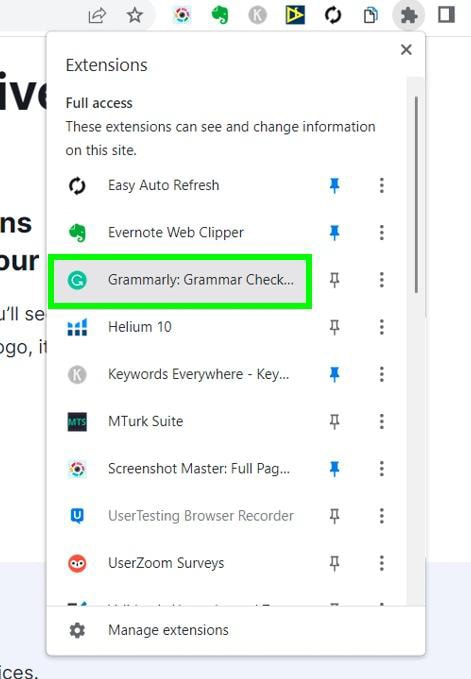The image size is (471, 679).
Task: Open the Evernote elephant icon in toolbar
Action: pos(220,16)
